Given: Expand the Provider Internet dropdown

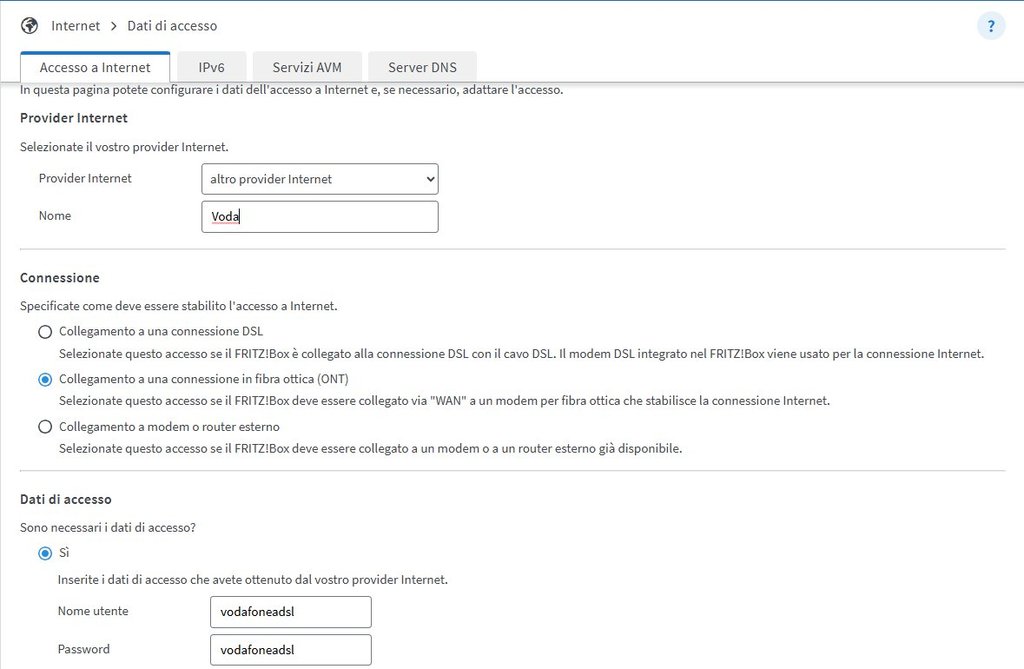Looking at the screenshot, I should tap(319, 179).
